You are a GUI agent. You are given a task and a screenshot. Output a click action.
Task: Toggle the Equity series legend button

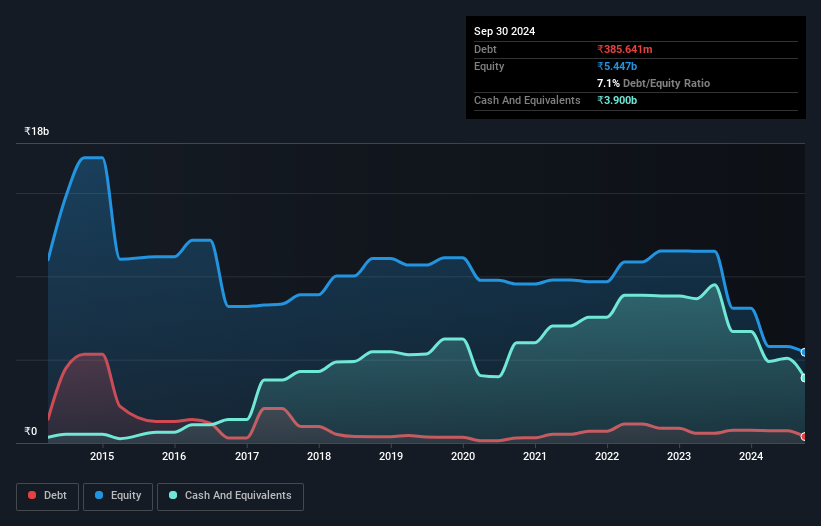click(118, 496)
